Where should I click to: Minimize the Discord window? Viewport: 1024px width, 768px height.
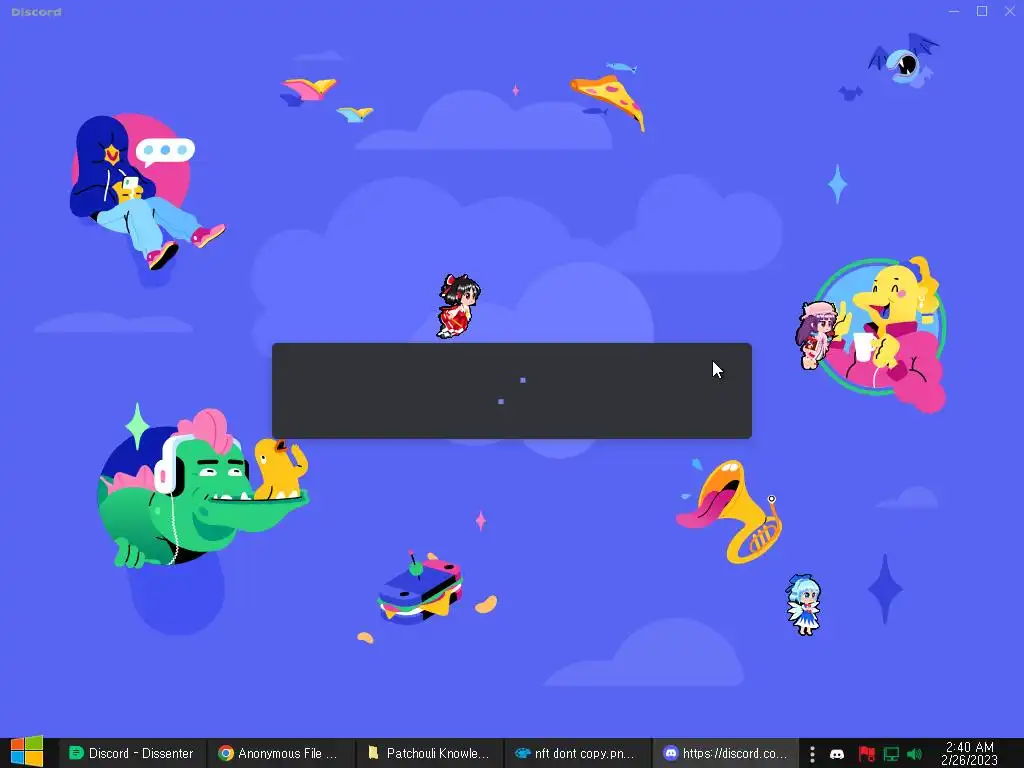[x=954, y=11]
